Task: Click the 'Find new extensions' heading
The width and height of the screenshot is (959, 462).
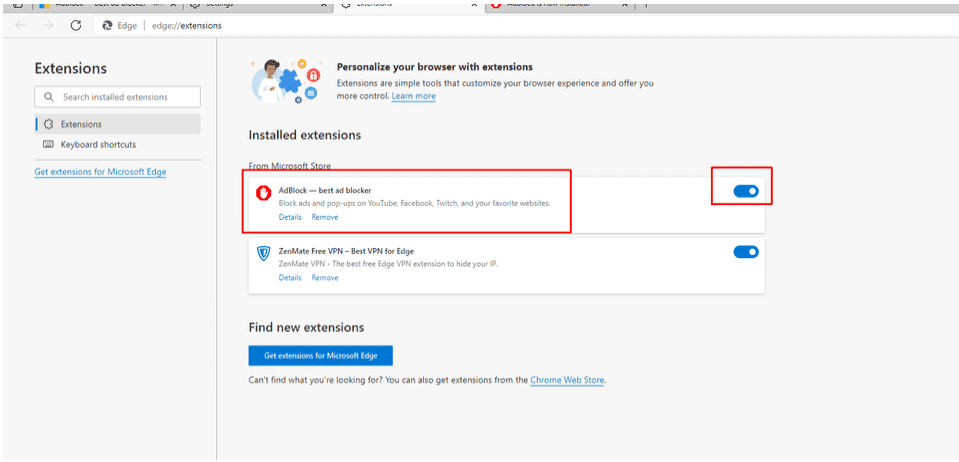Action: (306, 327)
